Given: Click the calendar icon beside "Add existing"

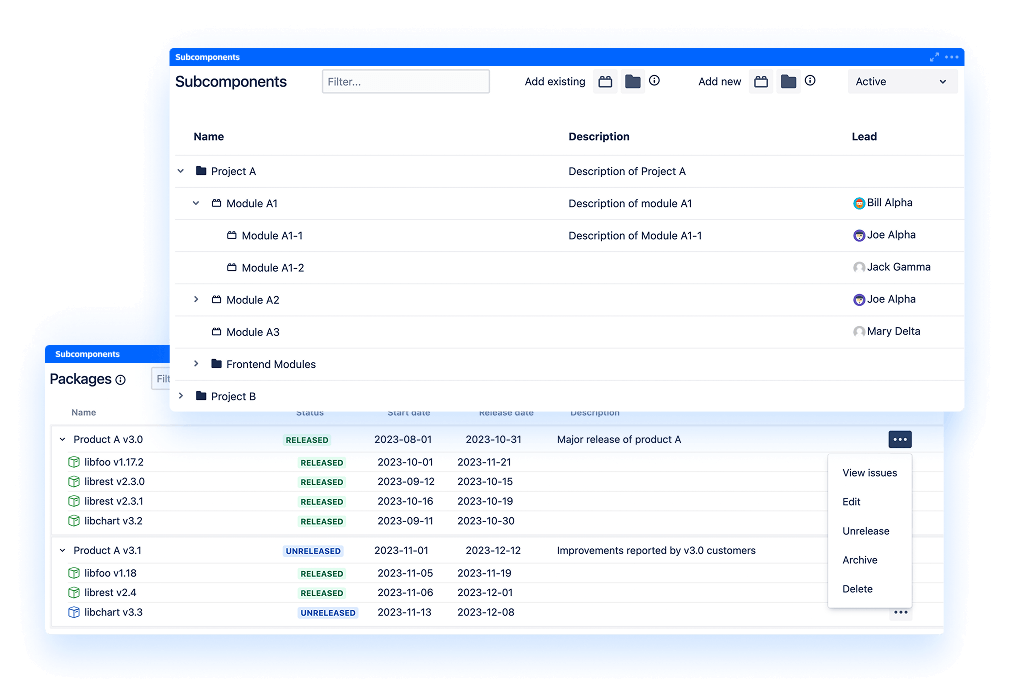Looking at the screenshot, I should coord(606,82).
